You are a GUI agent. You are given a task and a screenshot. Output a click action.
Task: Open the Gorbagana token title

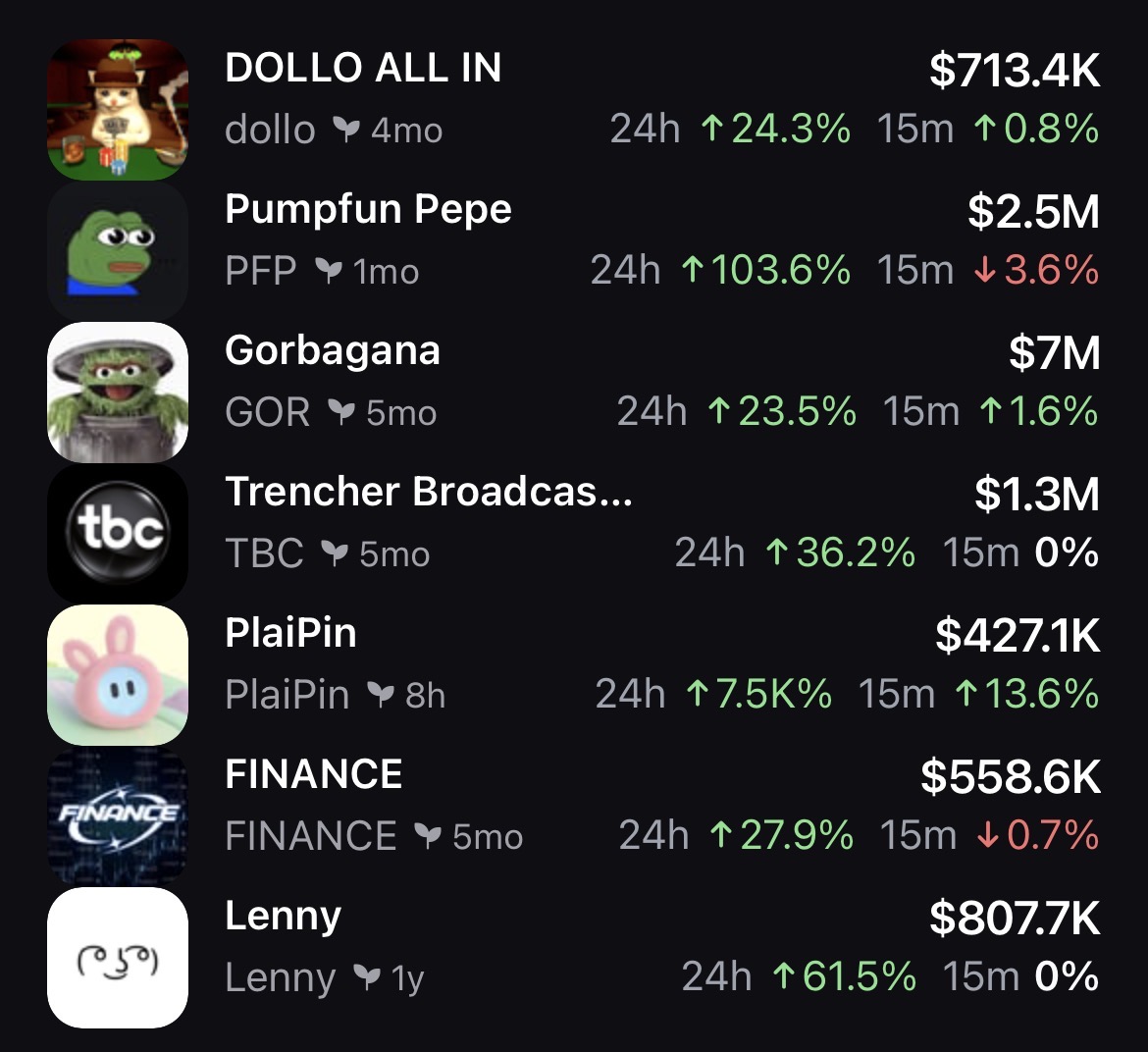coord(332,350)
